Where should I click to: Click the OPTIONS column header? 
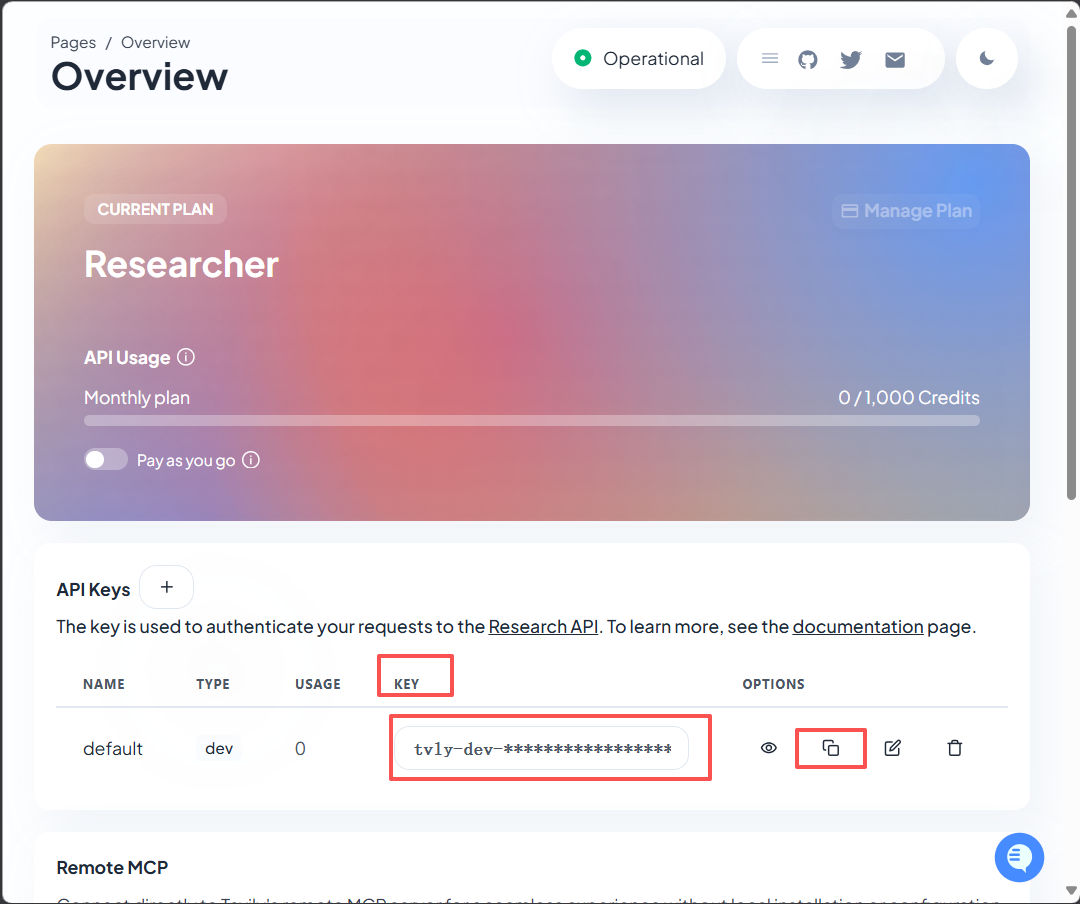click(773, 684)
